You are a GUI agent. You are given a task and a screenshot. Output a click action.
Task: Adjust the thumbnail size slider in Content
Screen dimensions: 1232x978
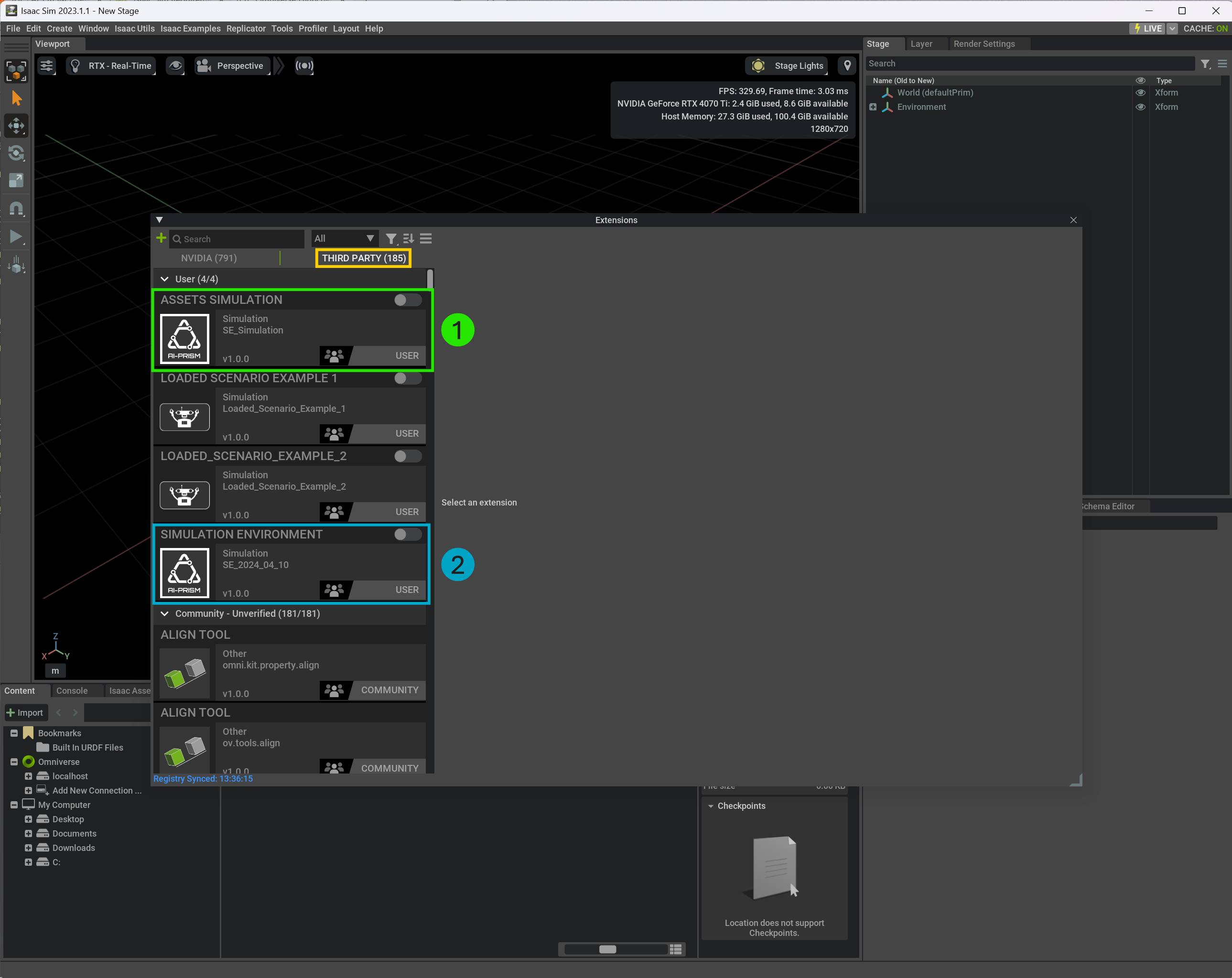click(607, 949)
